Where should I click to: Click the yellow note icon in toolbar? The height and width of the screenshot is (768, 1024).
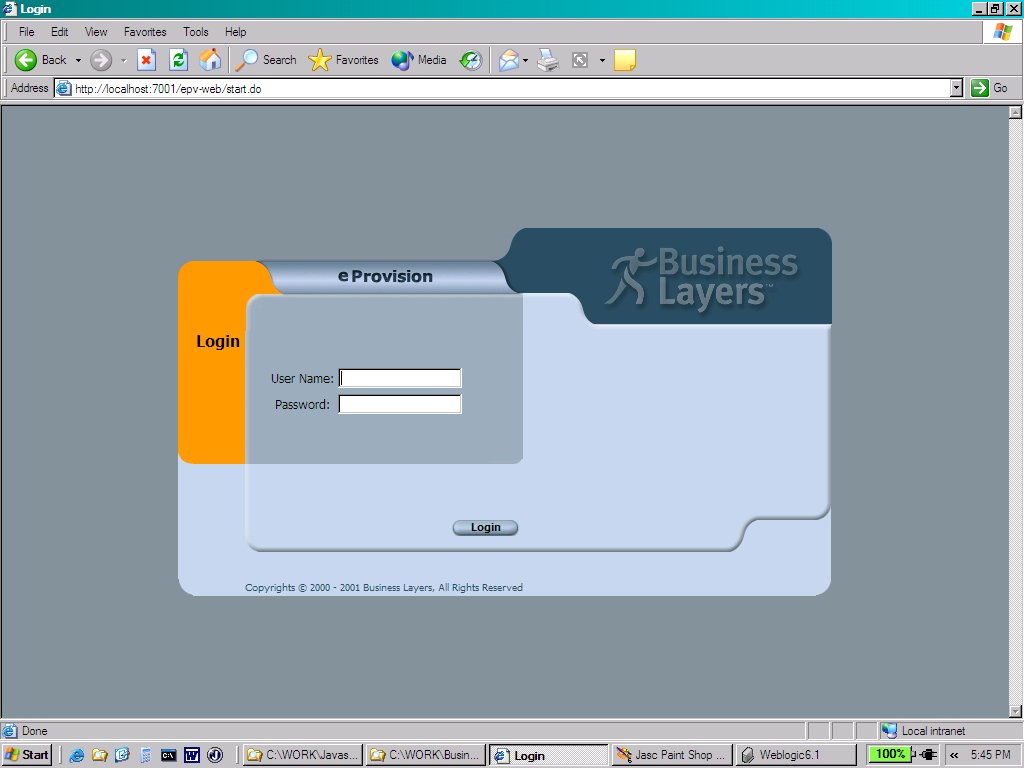point(625,60)
